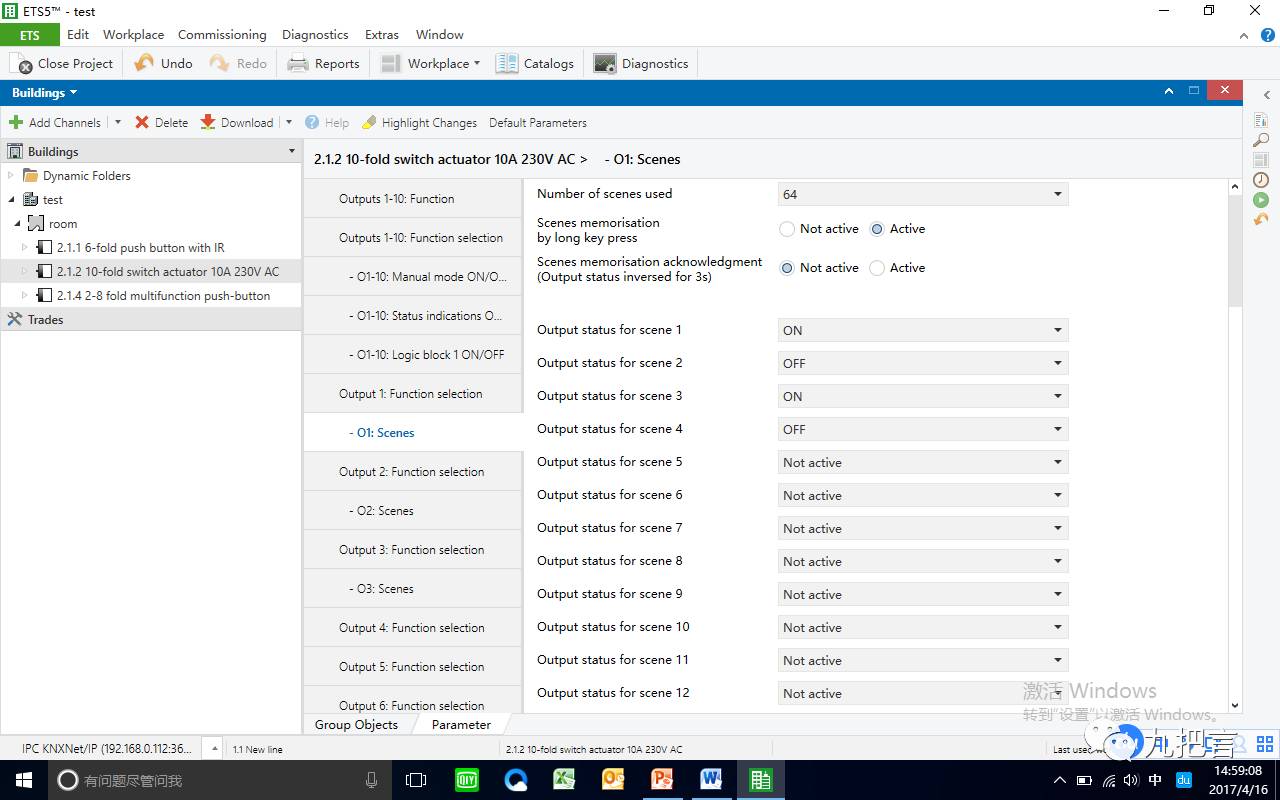Expand the 2.1.1 6-fold push button device
The width and height of the screenshot is (1280, 800).
[25, 248]
